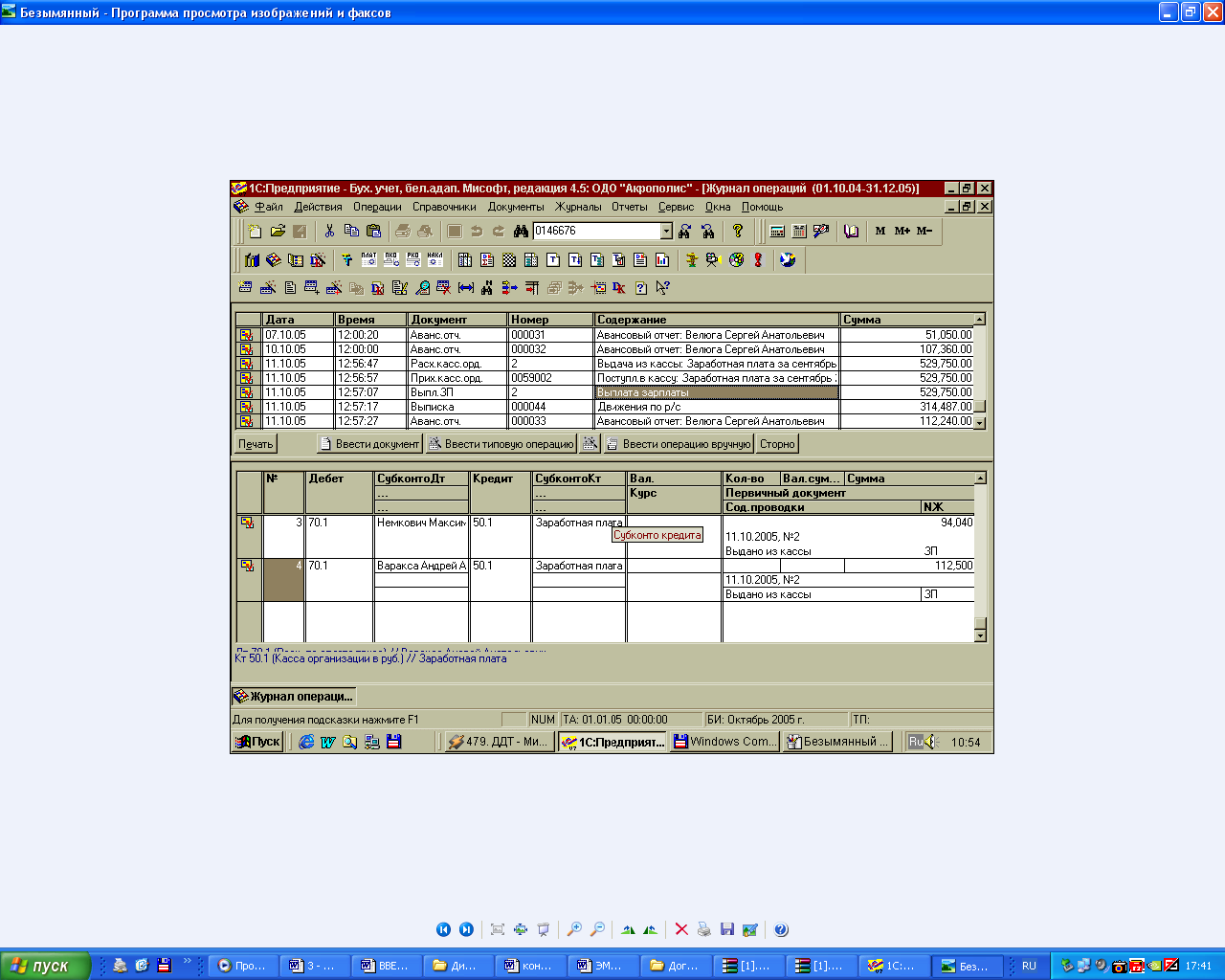The width and height of the screenshot is (1225, 980).
Task: Select Журнал операци... window tab
Action: coord(295,697)
